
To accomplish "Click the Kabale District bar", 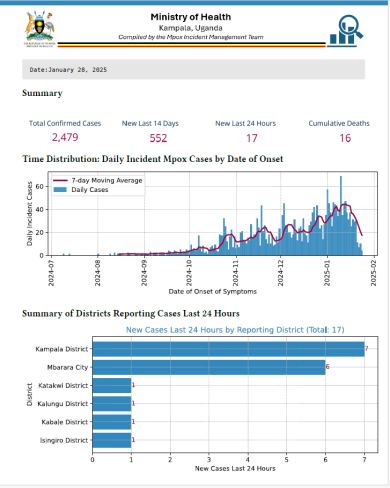I will click(x=112, y=422).
